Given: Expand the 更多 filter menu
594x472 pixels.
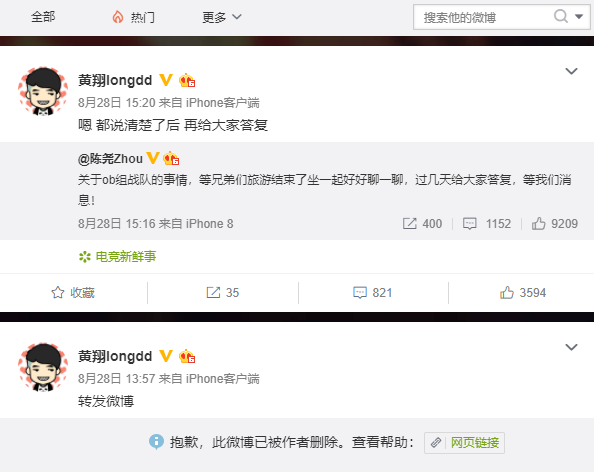Looking at the screenshot, I should click(222, 17).
